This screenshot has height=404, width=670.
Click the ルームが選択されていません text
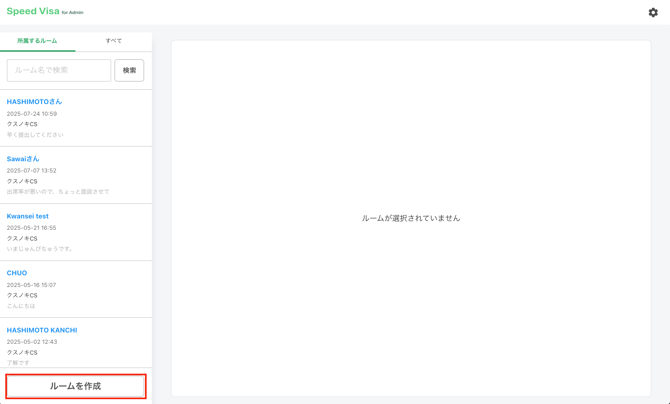(411, 218)
